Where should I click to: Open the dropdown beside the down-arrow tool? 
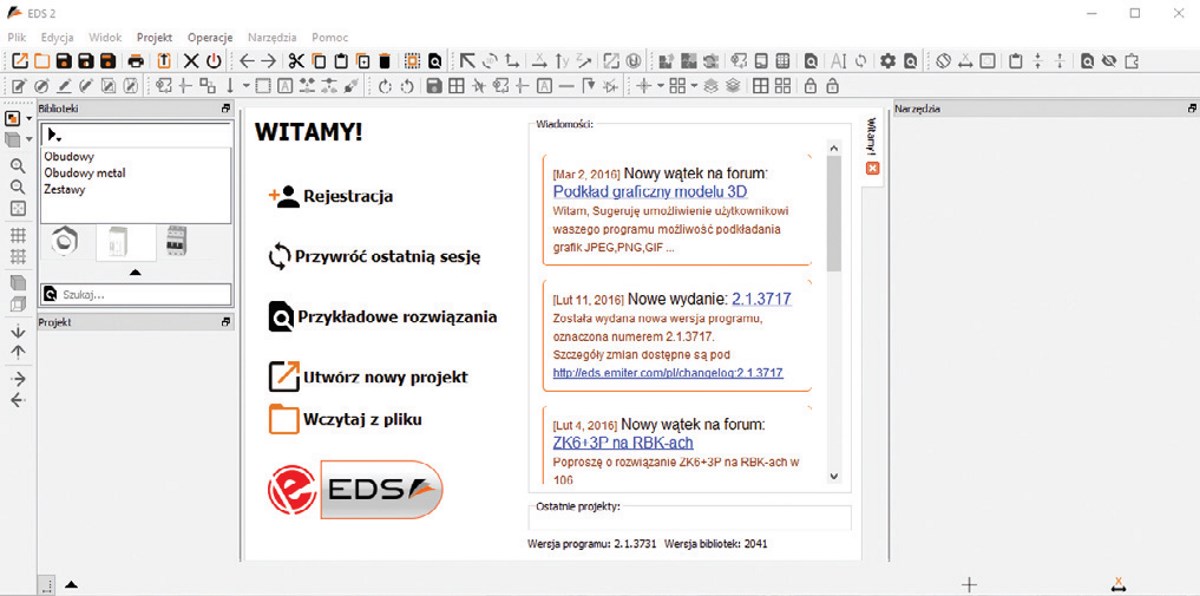[x=246, y=86]
